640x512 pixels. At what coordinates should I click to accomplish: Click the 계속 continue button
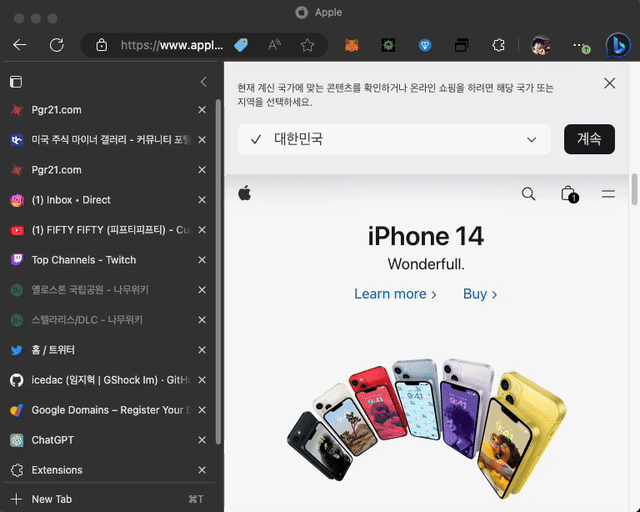pyautogui.click(x=589, y=139)
